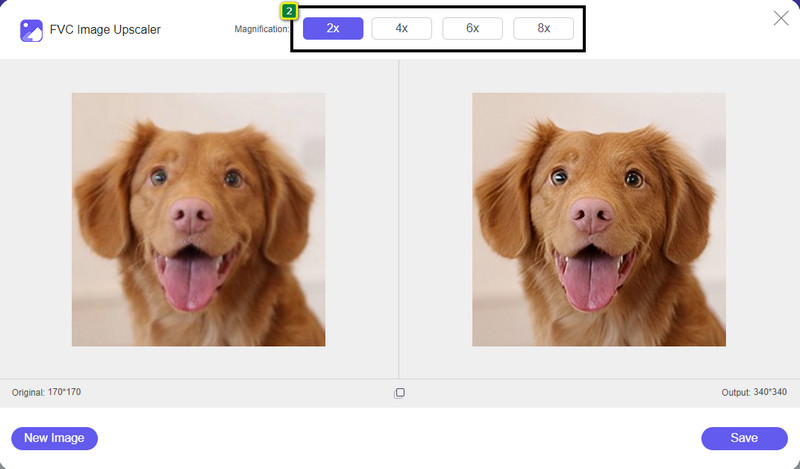Click the original dog image preview
The height and width of the screenshot is (469, 800).
[x=198, y=219]
